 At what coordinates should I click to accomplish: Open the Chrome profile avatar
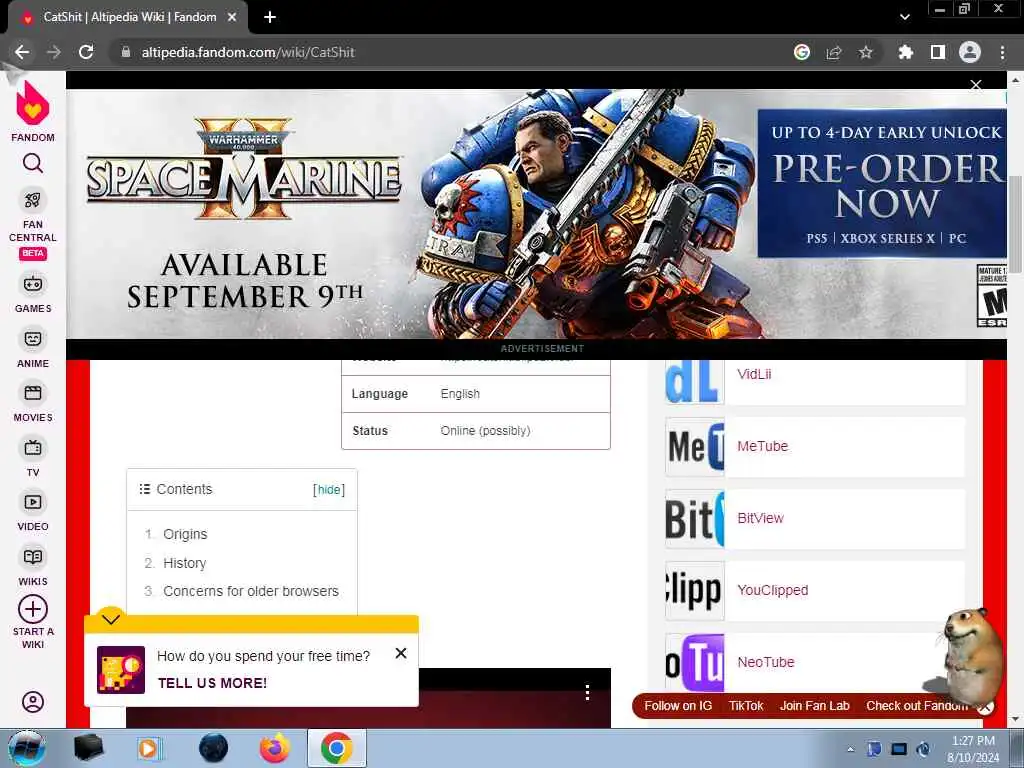point(970,52)
